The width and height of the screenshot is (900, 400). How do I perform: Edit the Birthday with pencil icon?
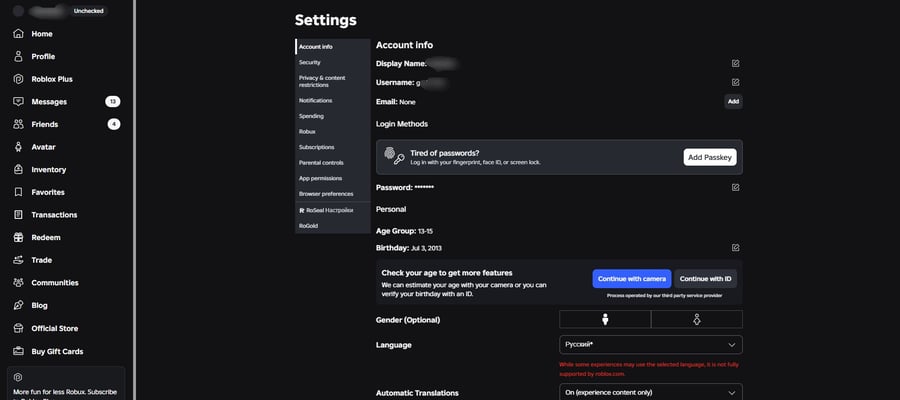(x=735, y=247)
